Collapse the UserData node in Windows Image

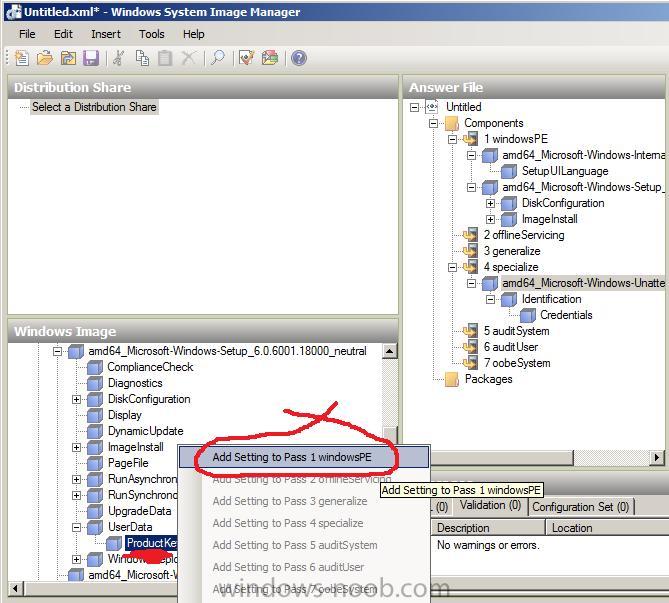point(76,527)
